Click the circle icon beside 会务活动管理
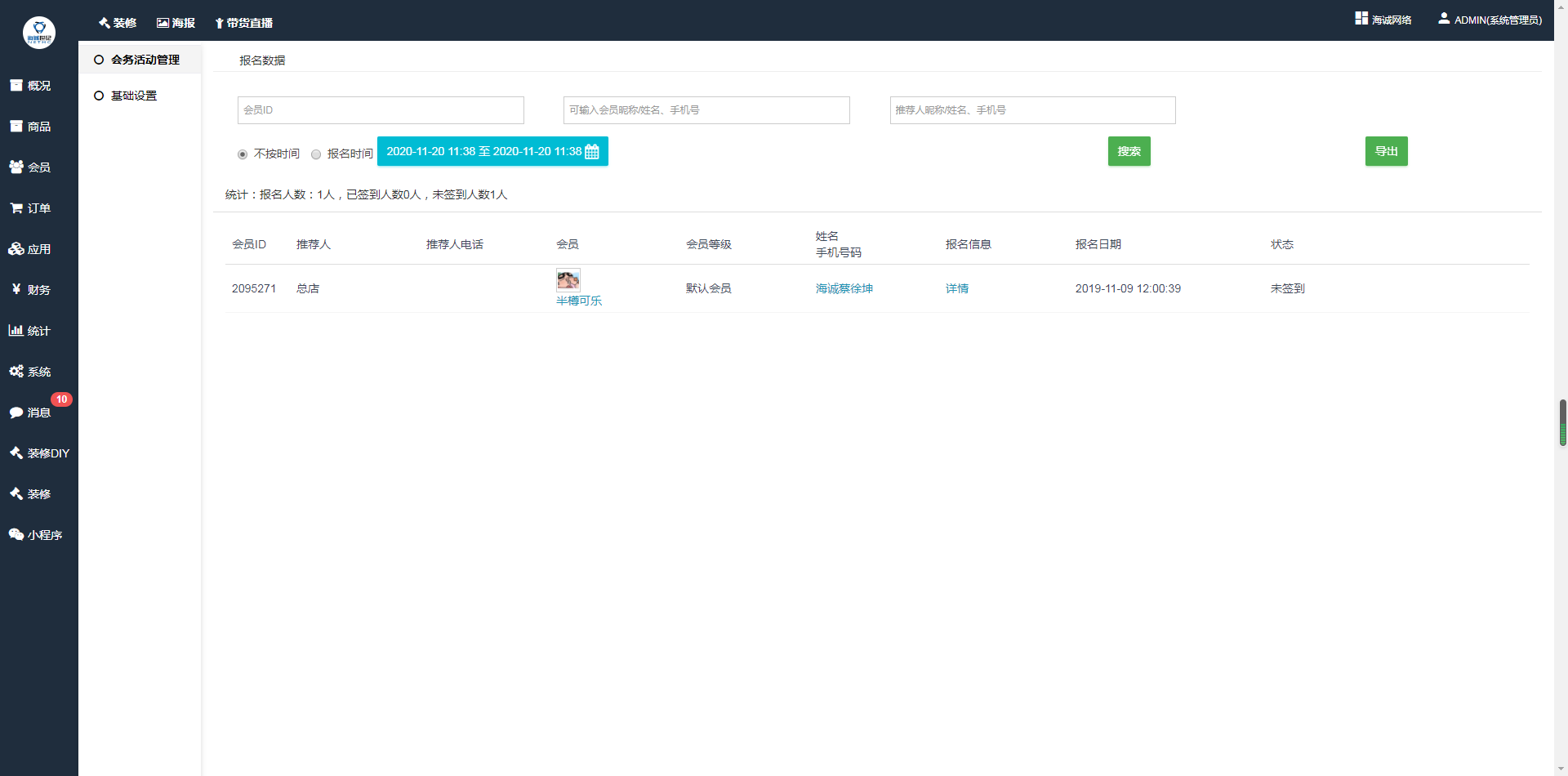The height and width of the screenshot is (776, 1568). [x=99, y=60]
